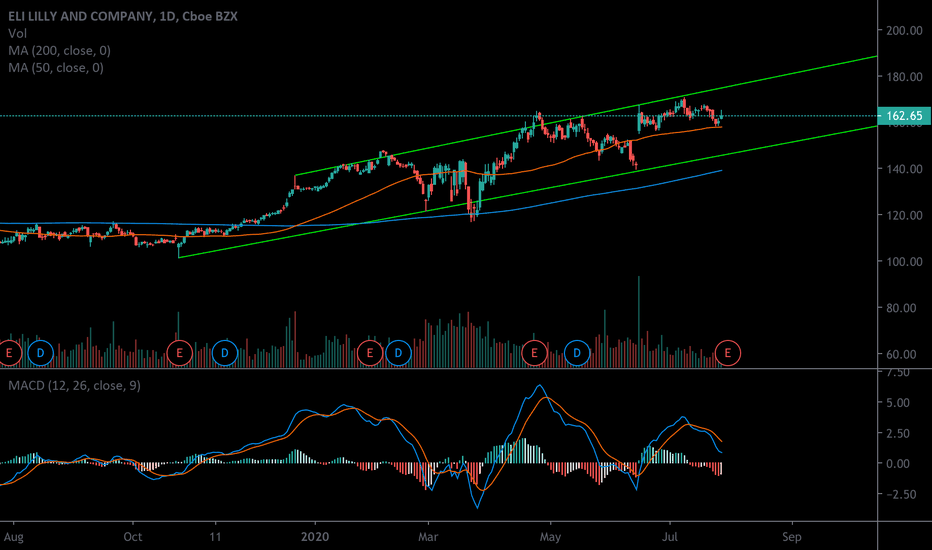Select the earnings marker after 2020 label

tap(370, 353)
